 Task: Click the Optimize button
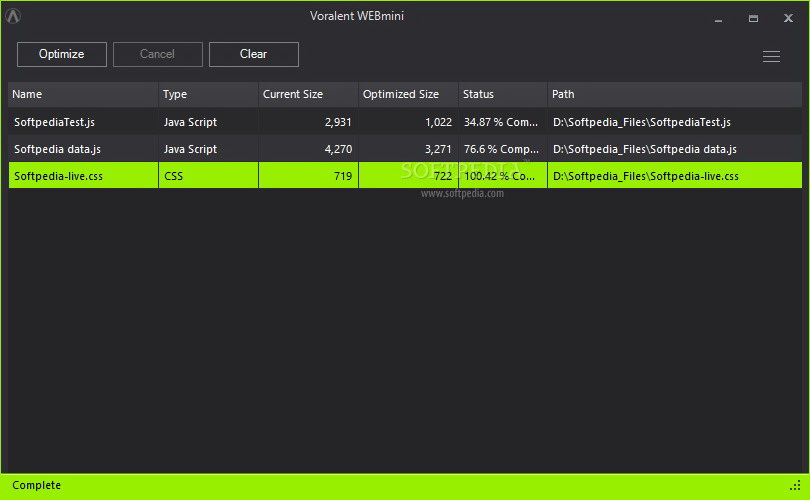62,54
